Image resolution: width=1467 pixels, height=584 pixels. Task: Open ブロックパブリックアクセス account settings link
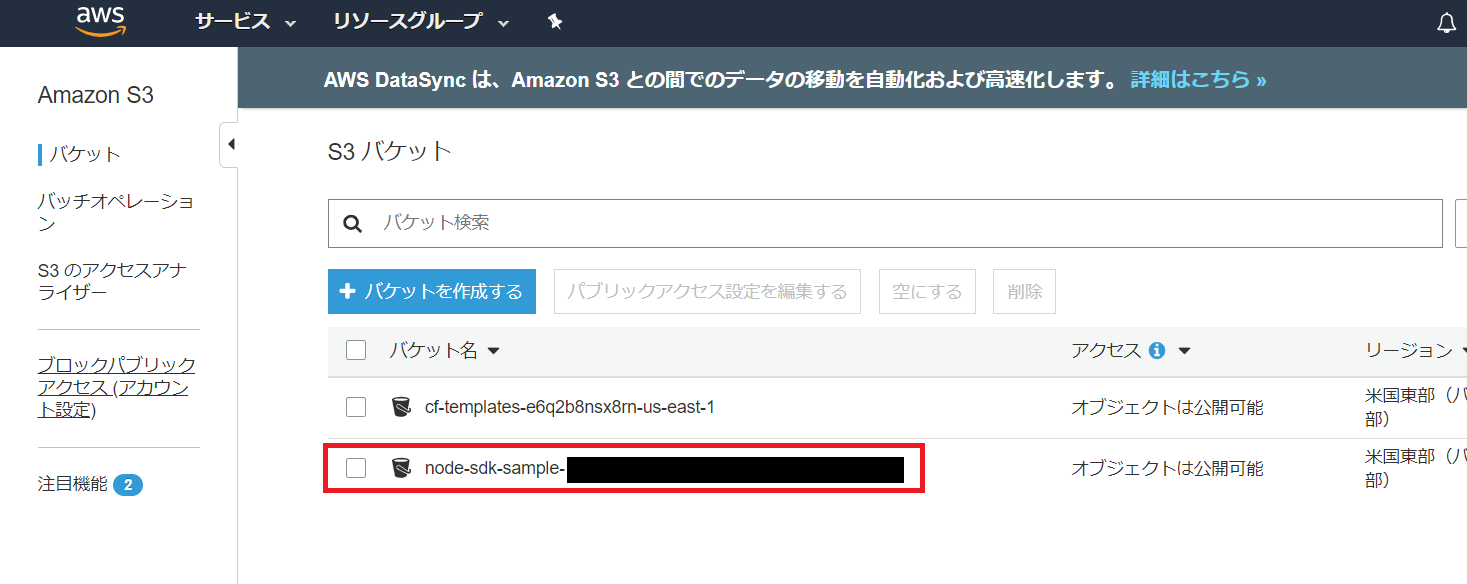click(x=117, y=388)
